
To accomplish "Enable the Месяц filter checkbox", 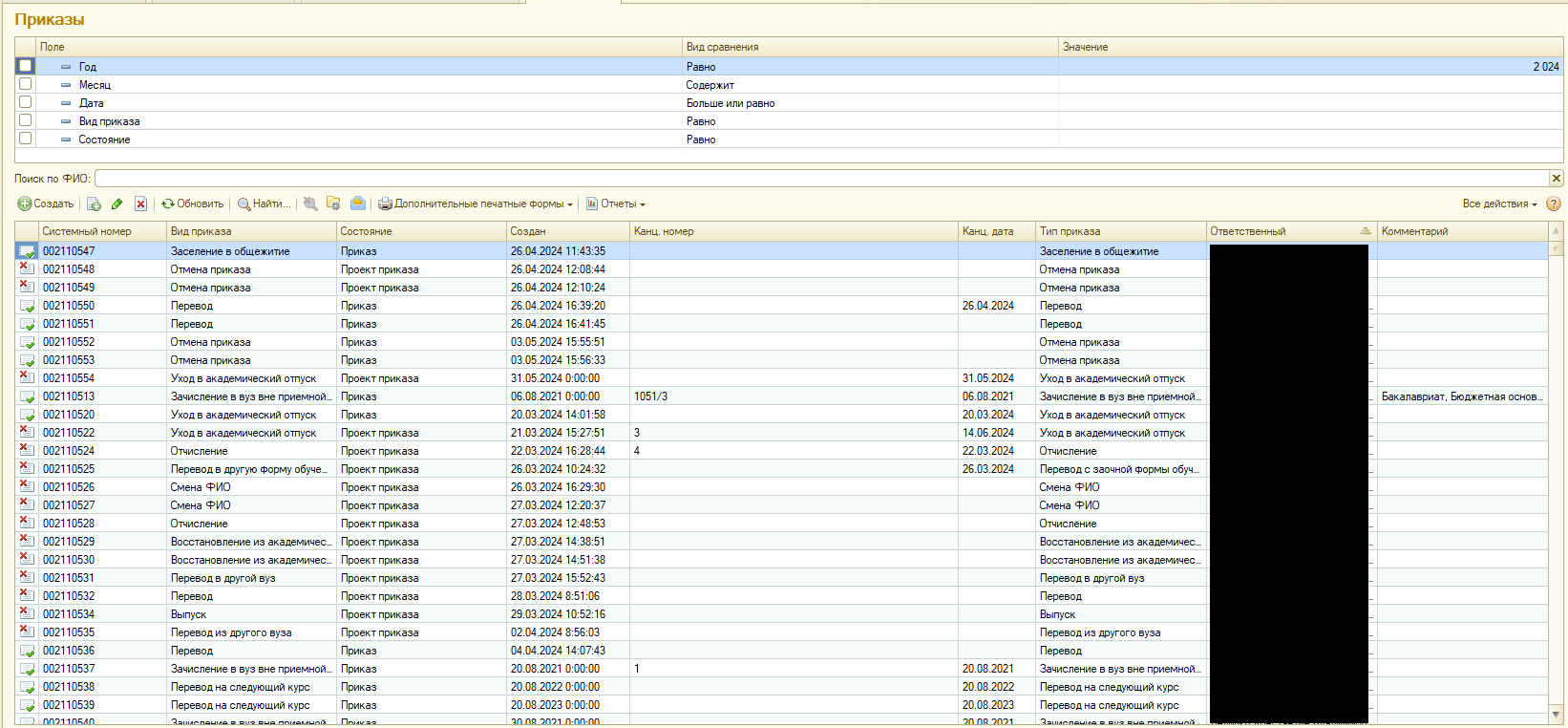I will tap(26, 84).
